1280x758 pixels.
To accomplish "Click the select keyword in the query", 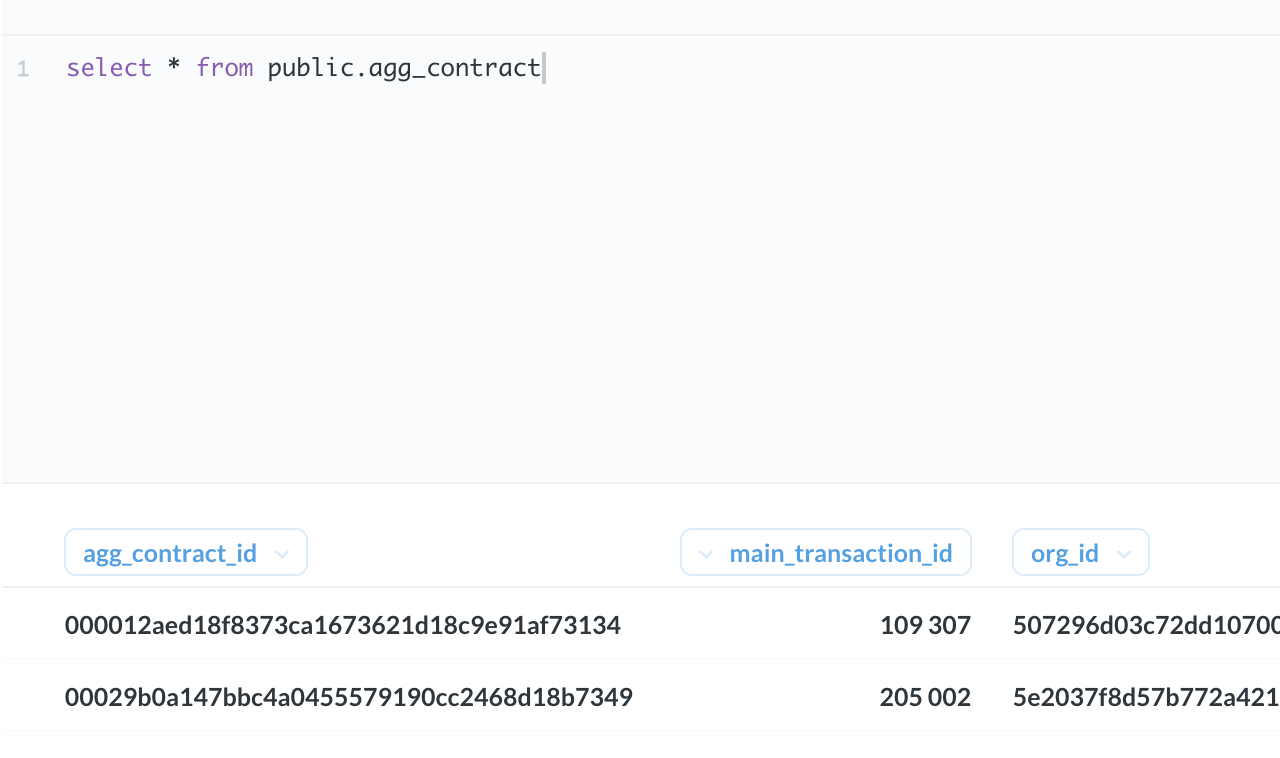I will point(109,67).
